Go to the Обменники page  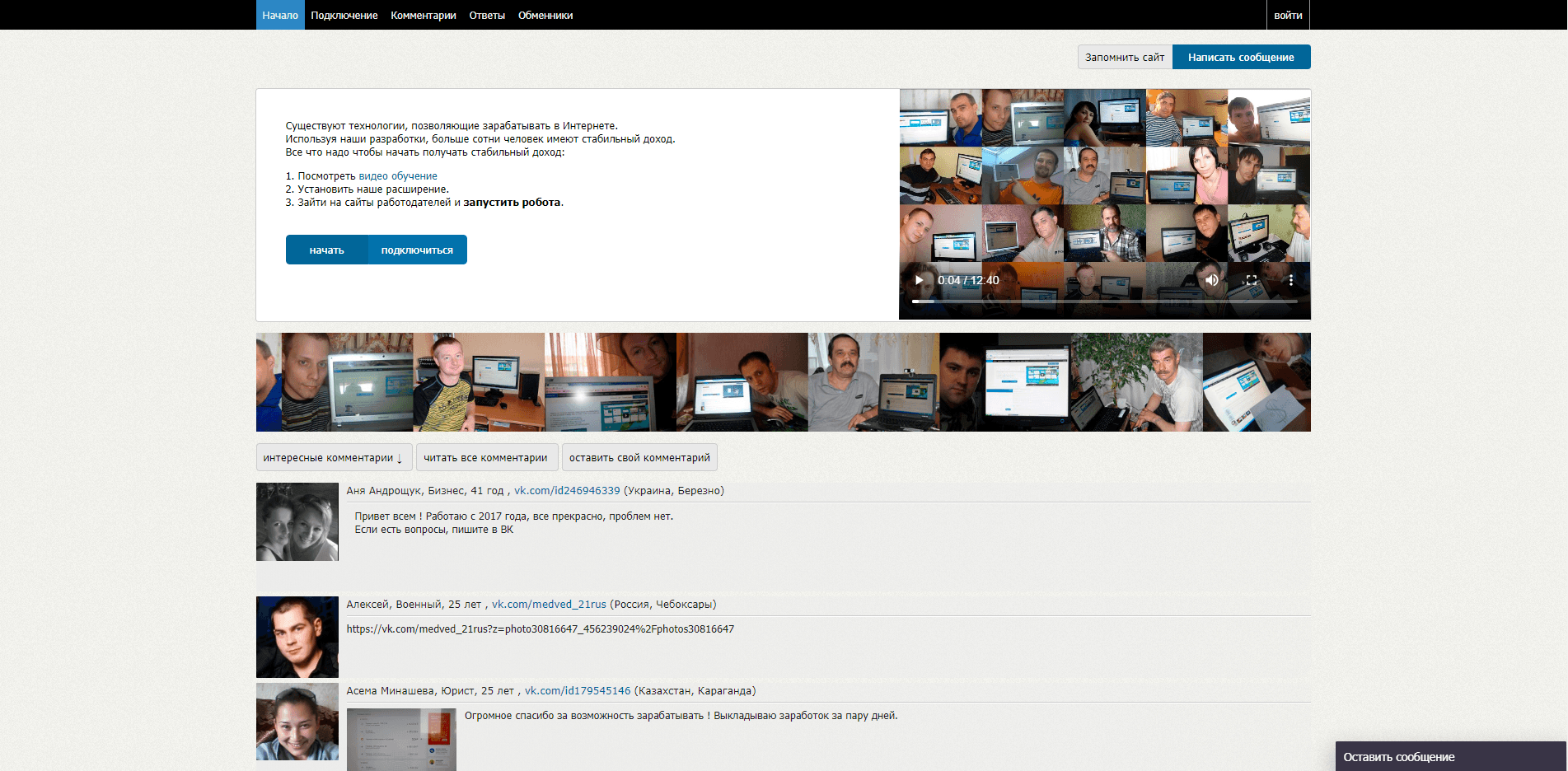545,14
